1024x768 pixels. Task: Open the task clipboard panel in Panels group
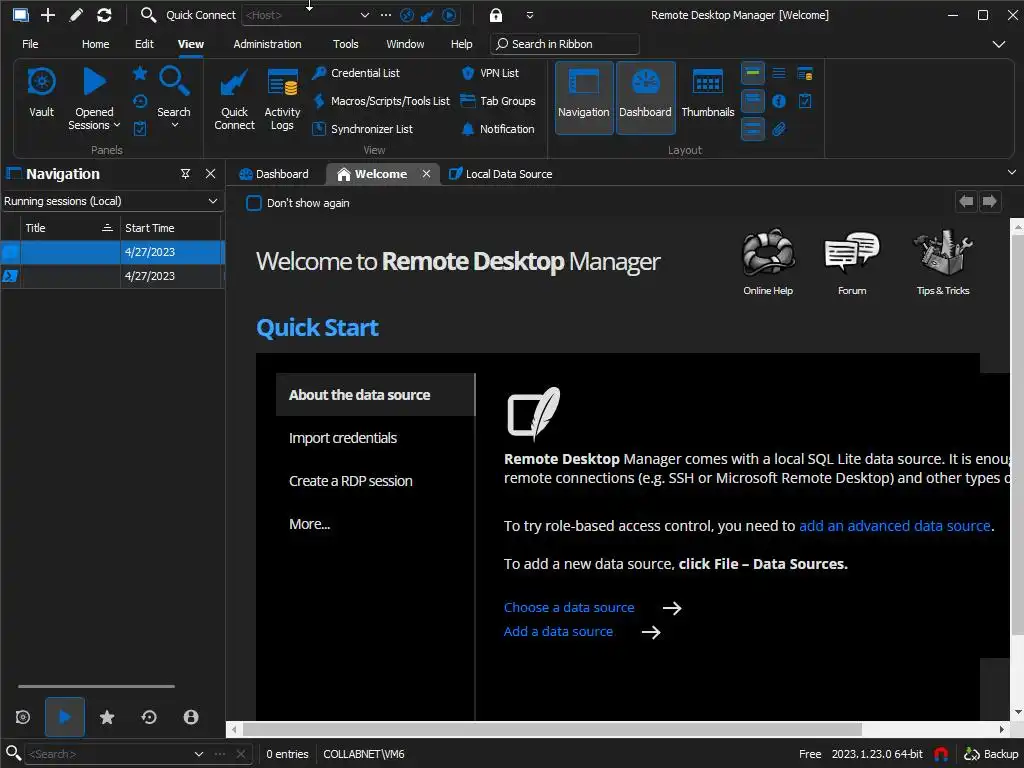tap(140, 129)
